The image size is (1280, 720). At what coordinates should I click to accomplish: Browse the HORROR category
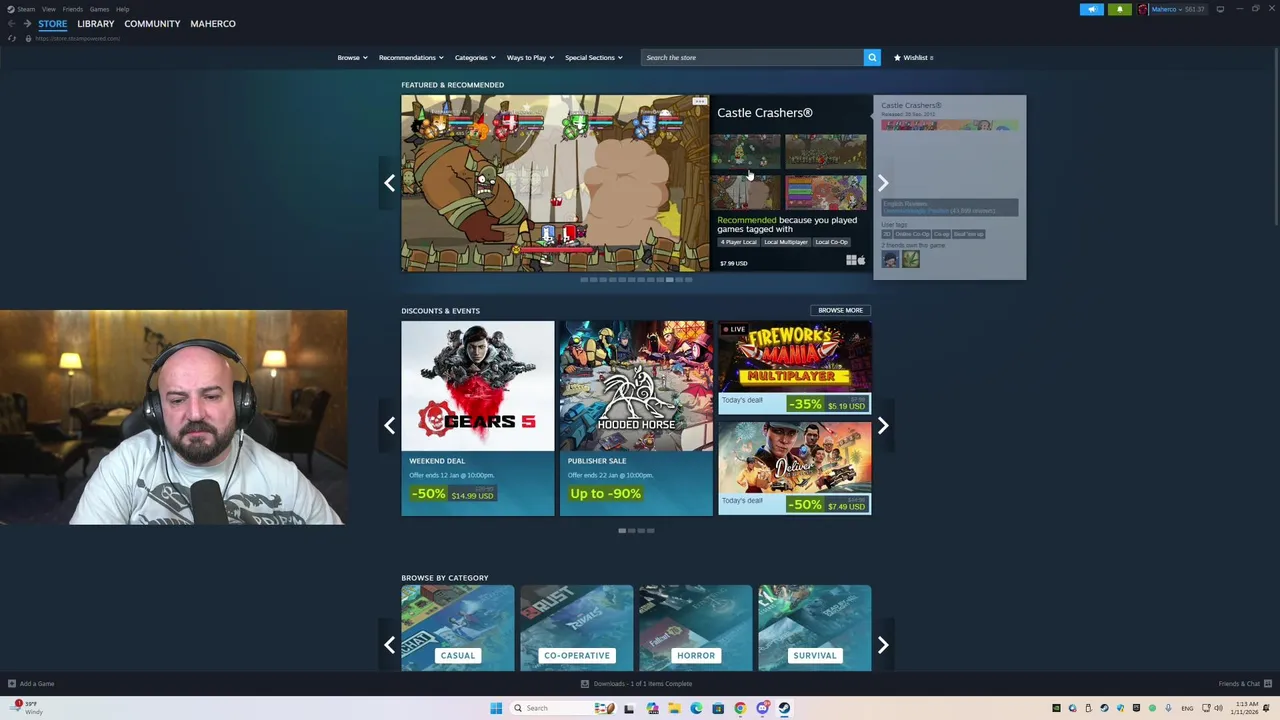[696, 628]
